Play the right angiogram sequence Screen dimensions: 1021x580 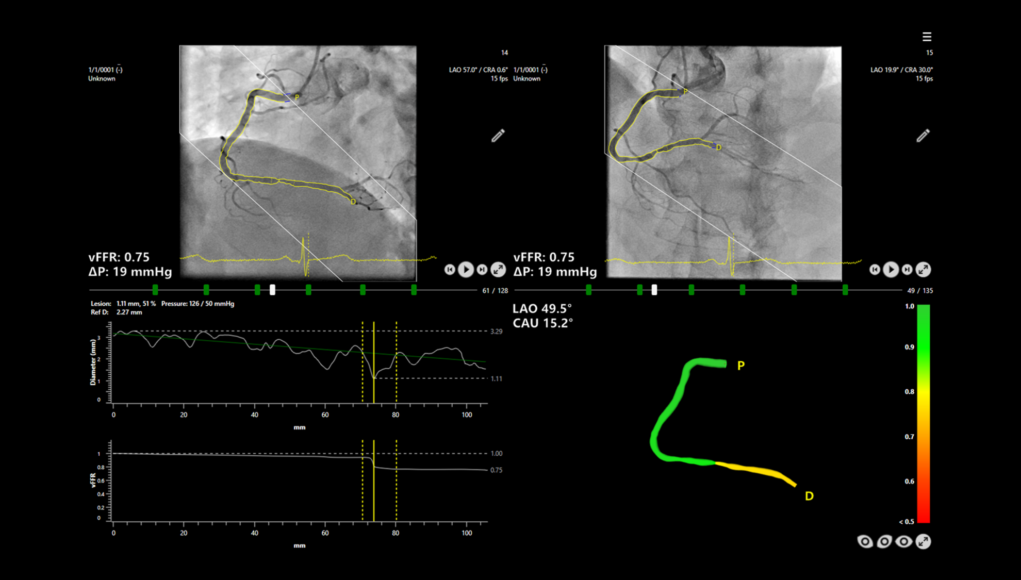(891, 269)
